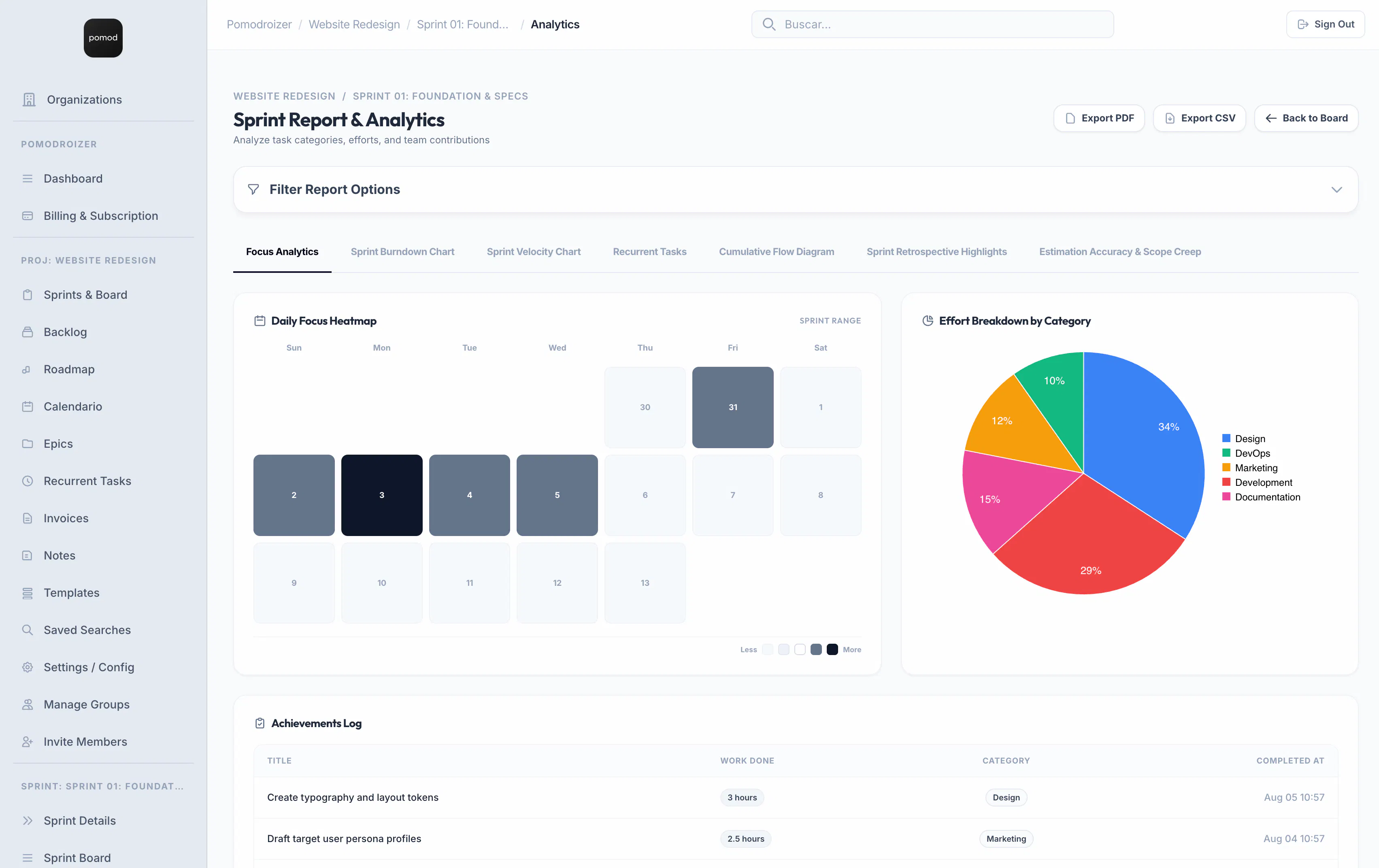Click the Buscar search field
Screen dimensions: 1379x868
click(x=932, y=24)
